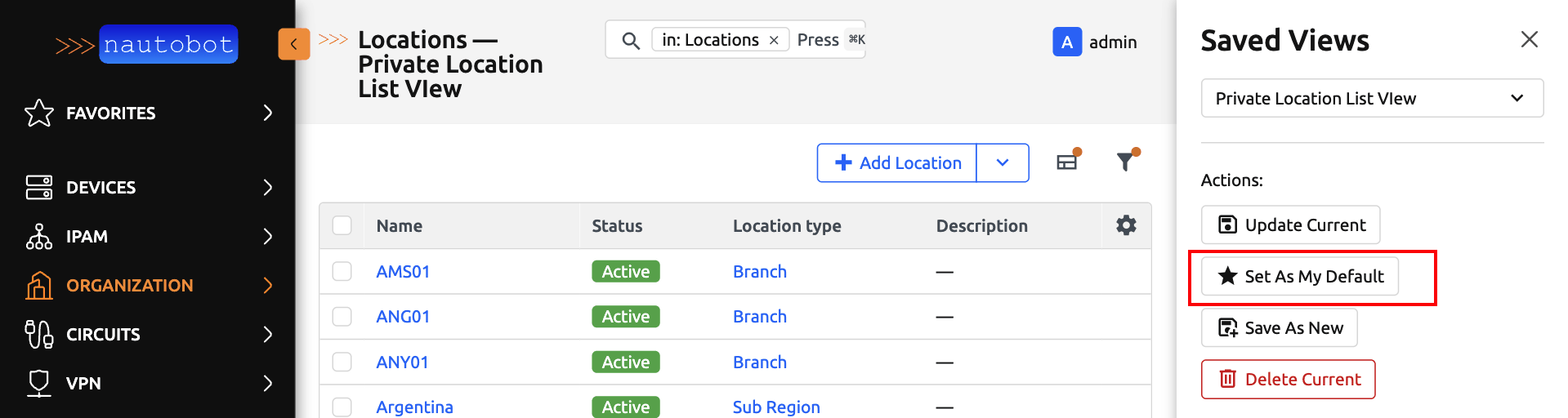Open the Private Location List View dropdown
This screenshot has height=418, width=1568.
click(x=1371, y=98)
